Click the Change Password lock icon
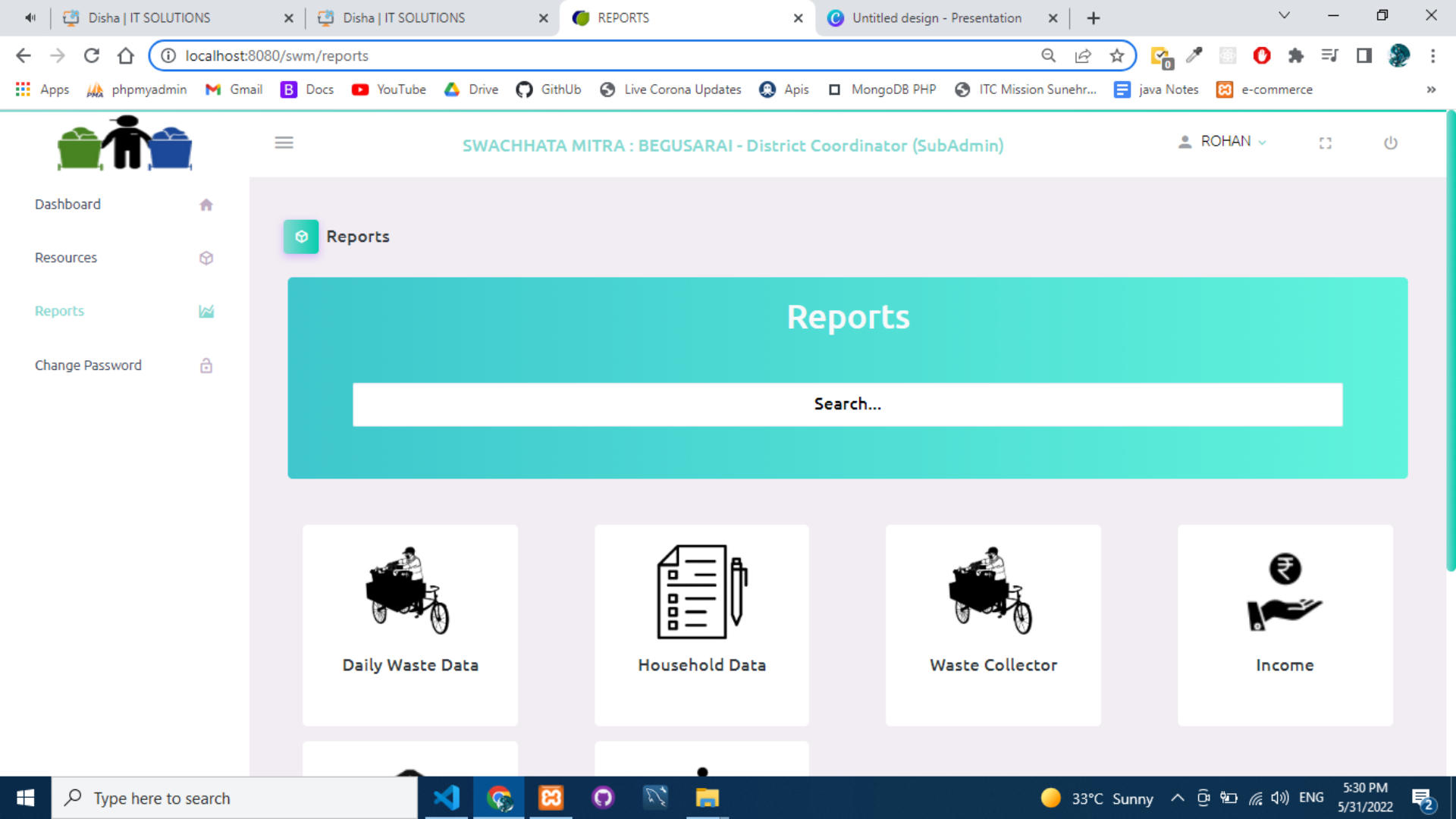This screenshot has width=1456, height=819. click(x=206, y=366)
